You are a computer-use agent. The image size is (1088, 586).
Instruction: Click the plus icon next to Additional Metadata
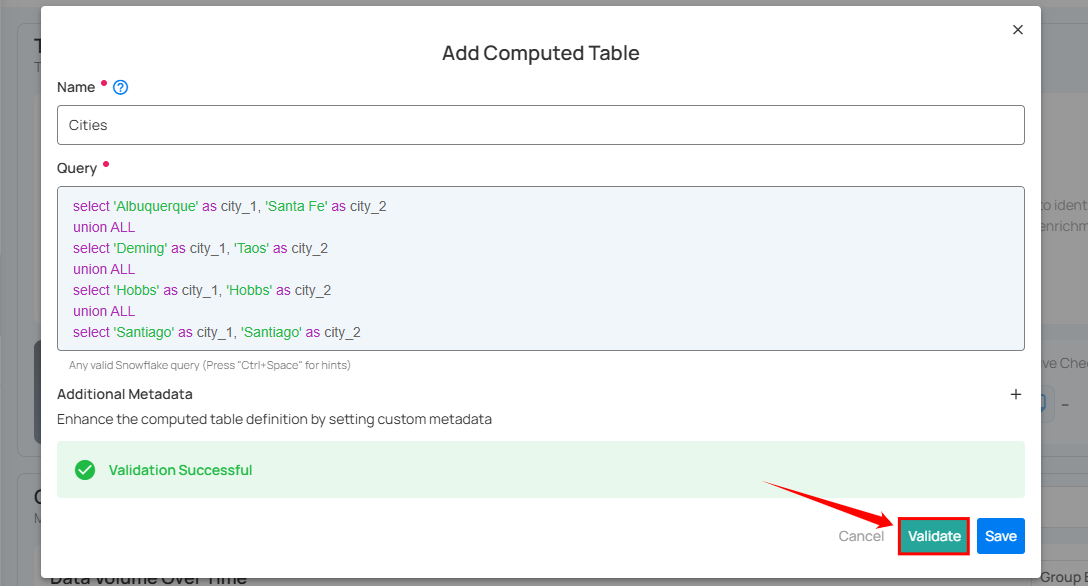point(1016,394)
